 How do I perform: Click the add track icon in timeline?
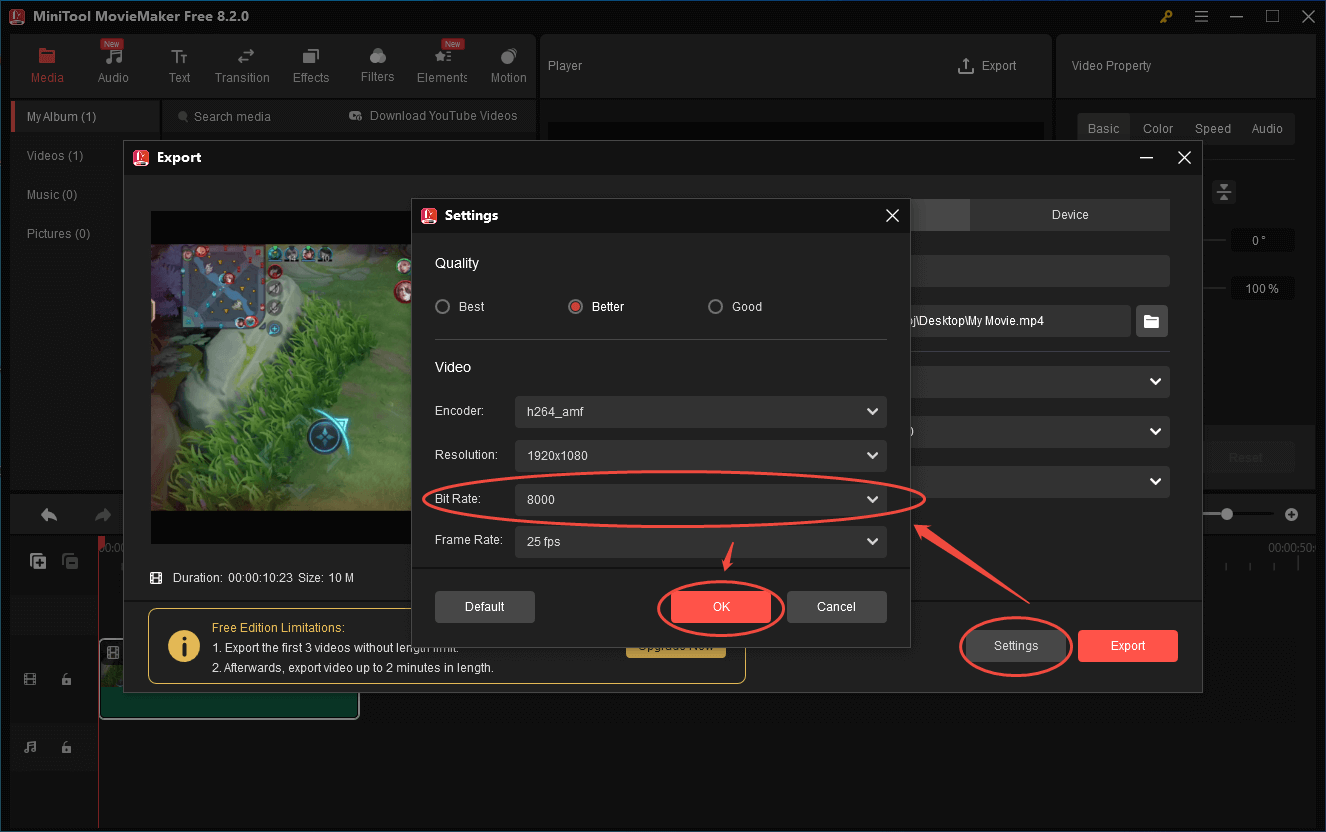(x=38, y=561)
